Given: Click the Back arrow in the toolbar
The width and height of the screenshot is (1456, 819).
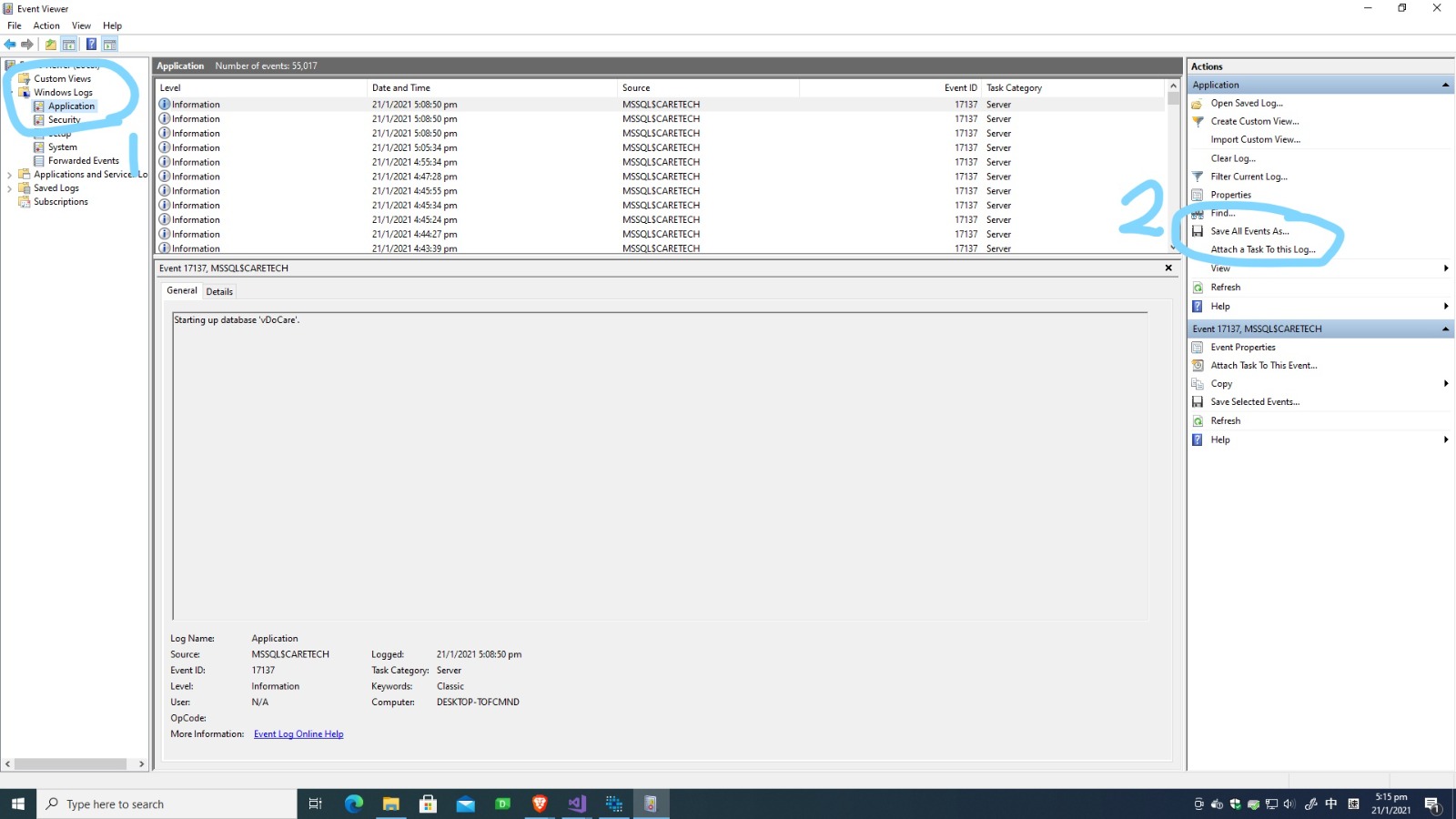Looking at the screenshot, I should click(x=10, y=45).
